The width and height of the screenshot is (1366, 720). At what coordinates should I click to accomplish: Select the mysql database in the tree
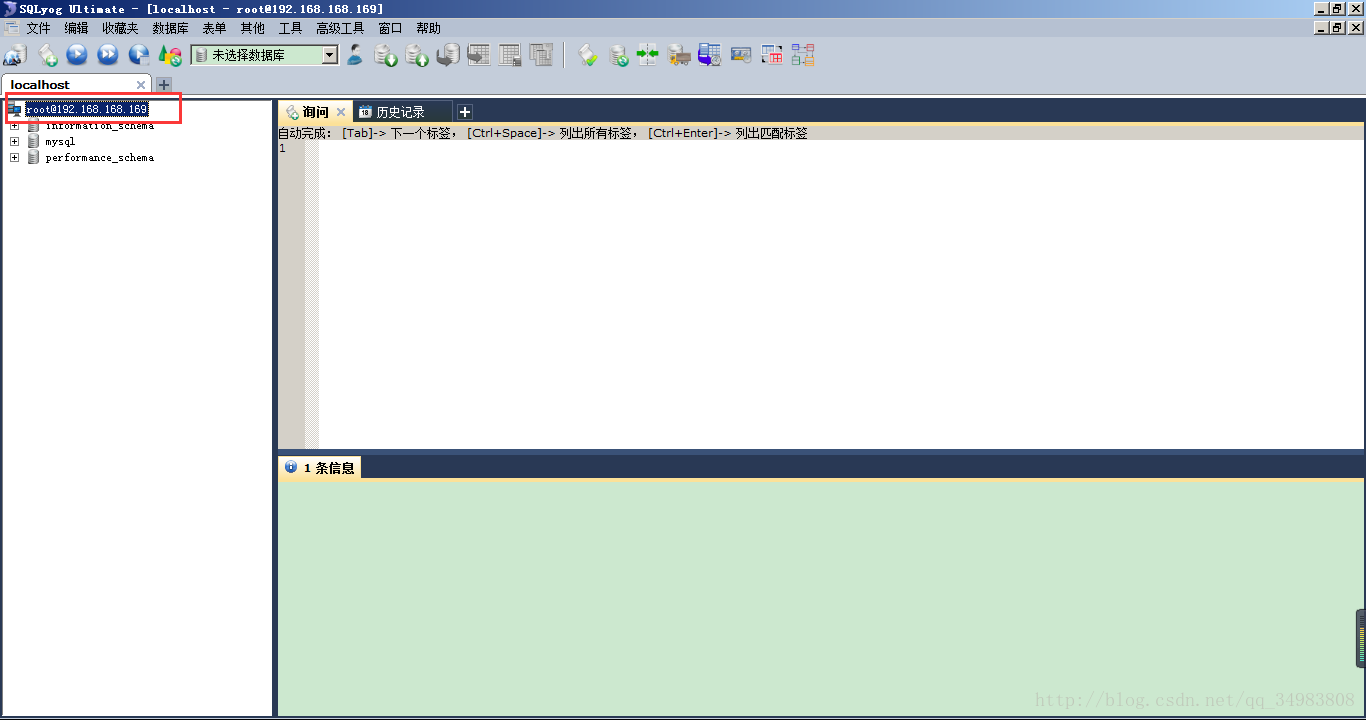(60, 142)
